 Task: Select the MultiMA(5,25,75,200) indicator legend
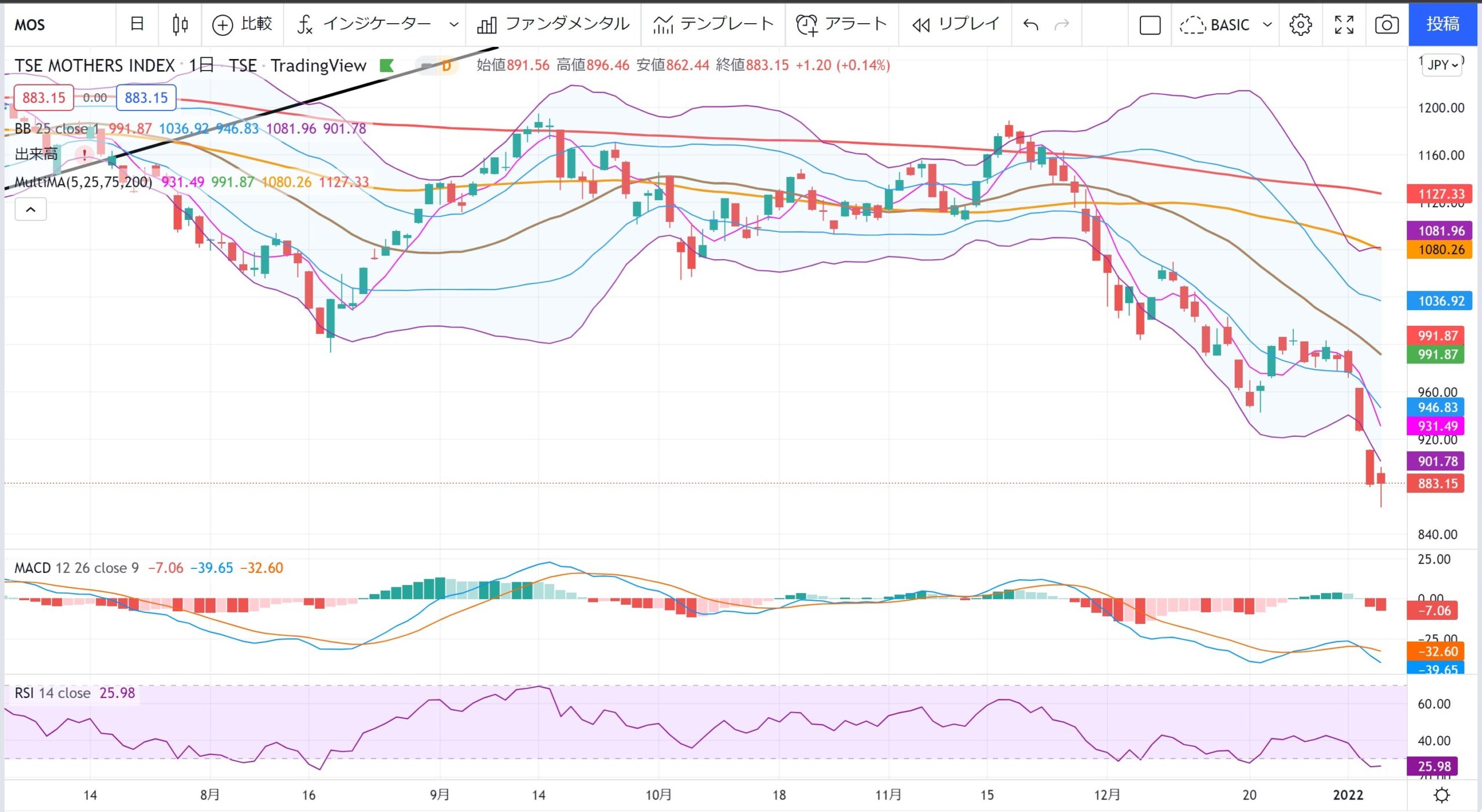point(83,182)
